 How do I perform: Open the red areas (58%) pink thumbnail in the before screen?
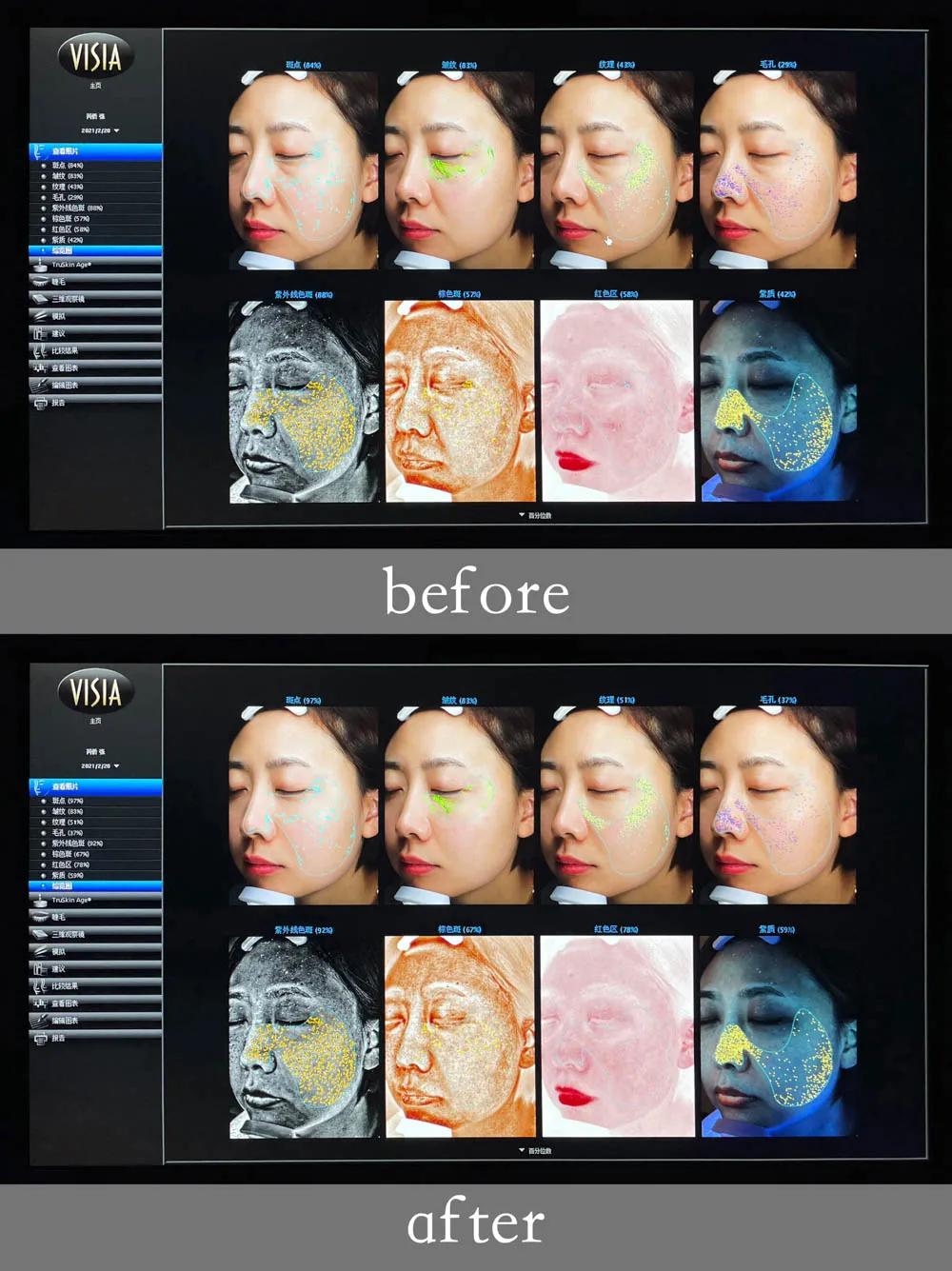[x=617, y=401]
